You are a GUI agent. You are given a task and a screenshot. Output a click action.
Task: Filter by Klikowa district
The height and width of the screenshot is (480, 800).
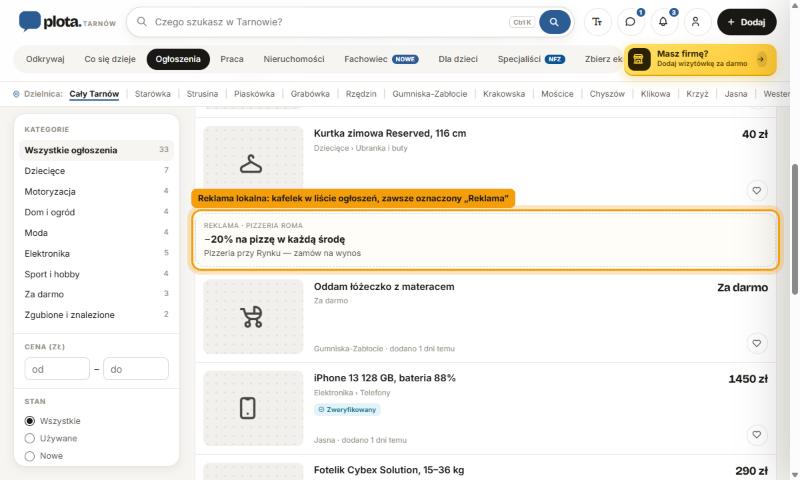coord(656,94)
